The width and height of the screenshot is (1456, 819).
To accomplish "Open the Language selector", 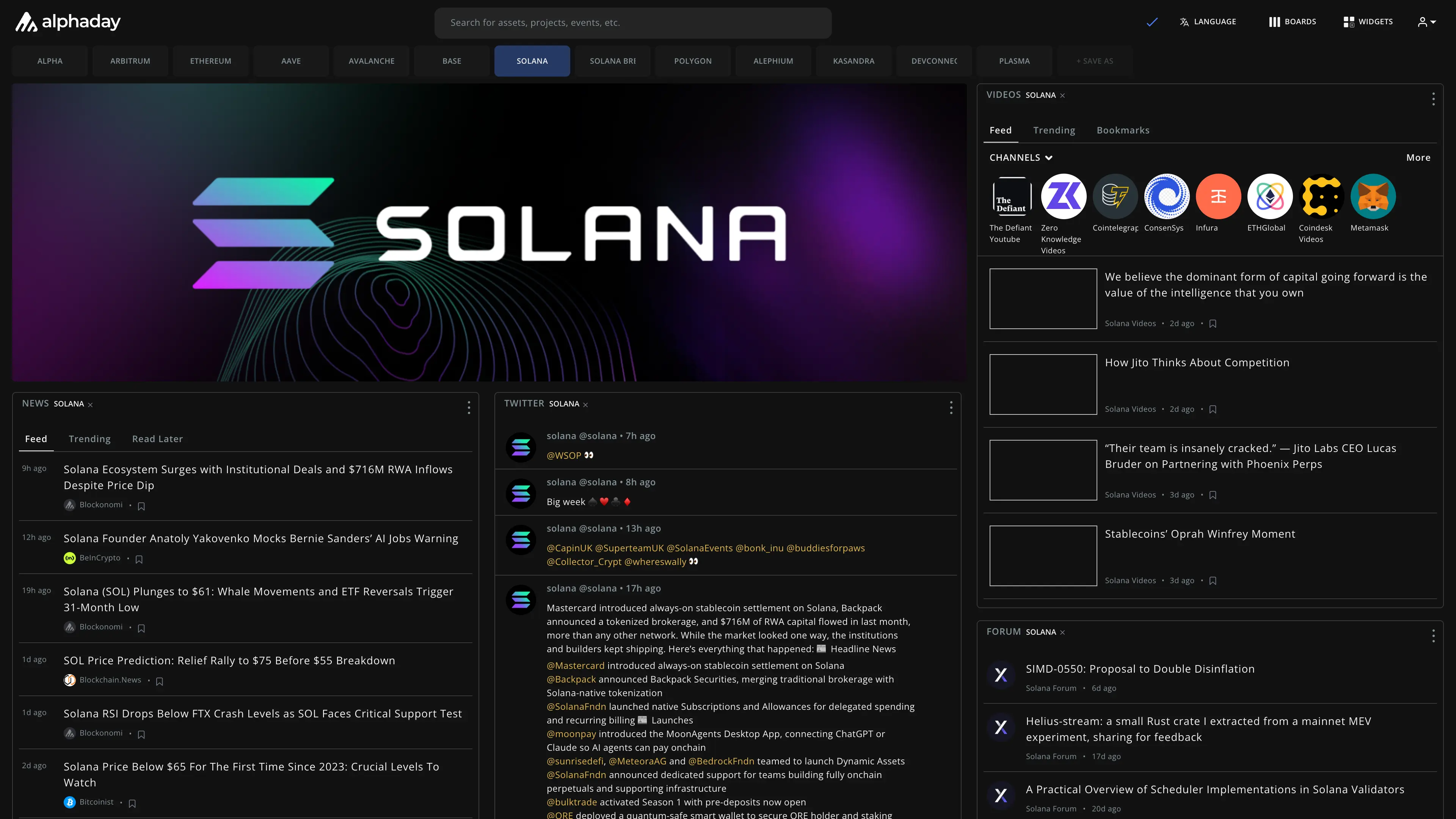I will (1208, 22).
